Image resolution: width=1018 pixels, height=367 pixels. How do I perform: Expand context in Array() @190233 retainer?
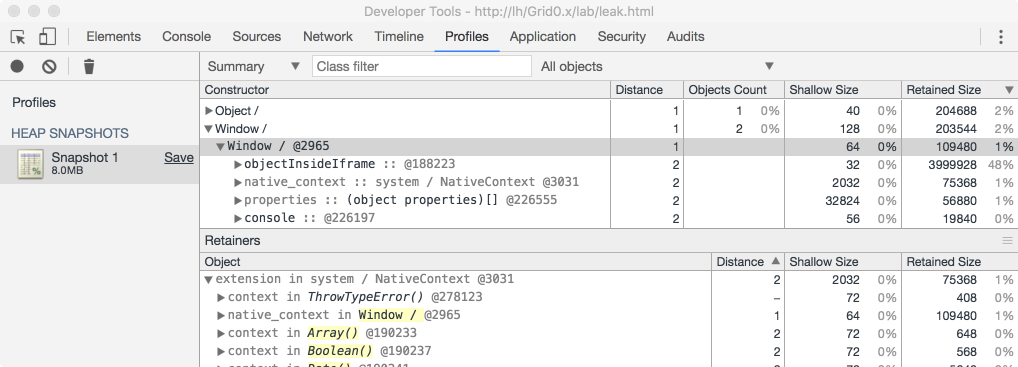pyautogui.click(x=221, y=333)
